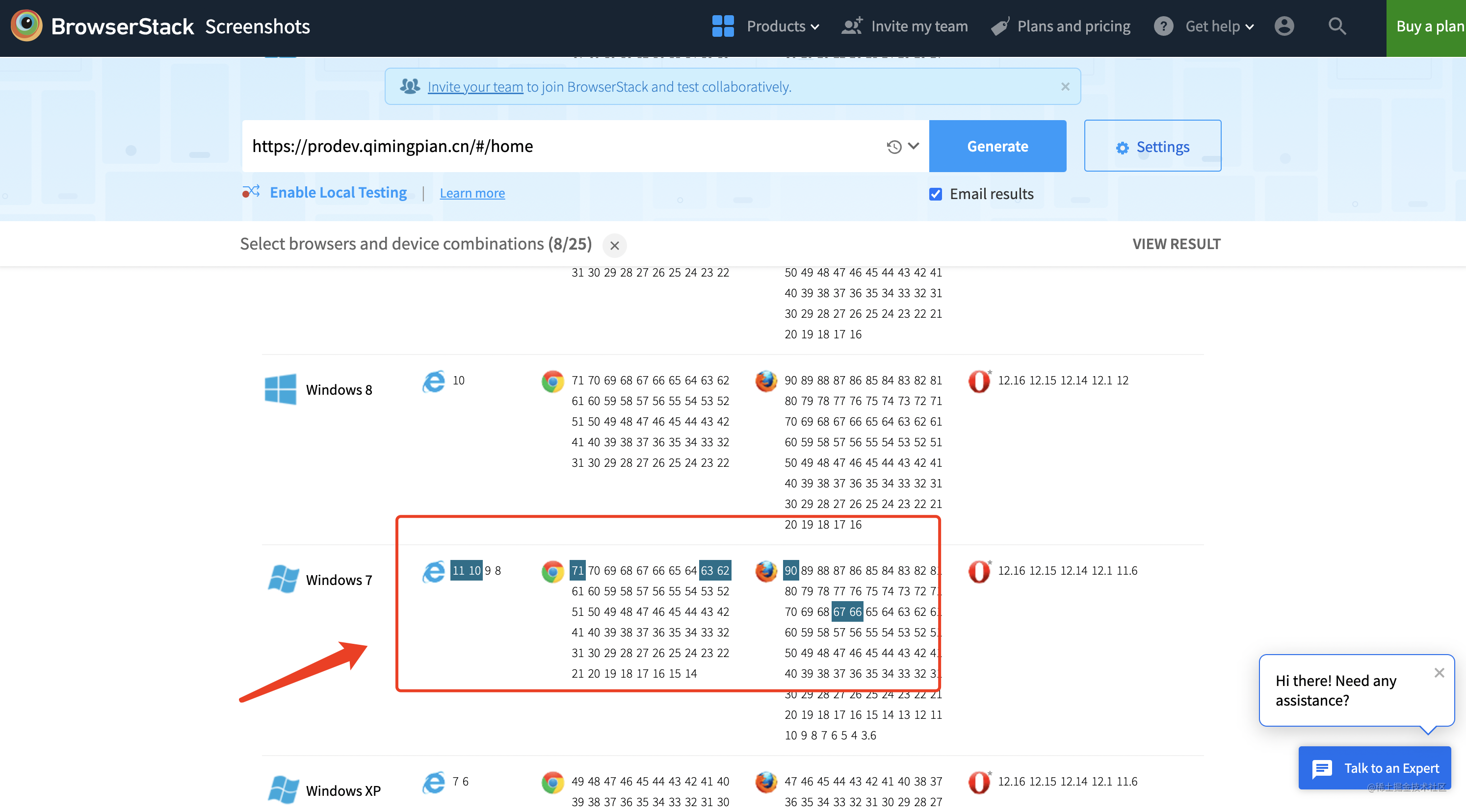This screenshot has width=1466, height=812.
Task: Deselect Firefox 90 for Windows 7
Action: coord(790,570)
